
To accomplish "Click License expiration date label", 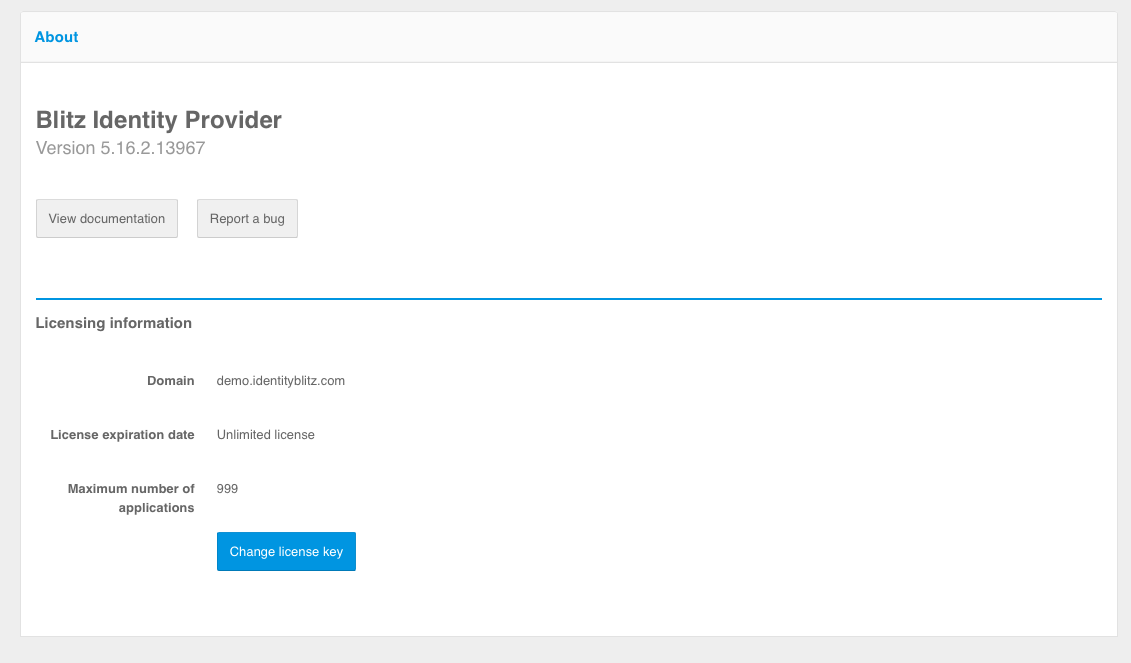I will point(123,435).
